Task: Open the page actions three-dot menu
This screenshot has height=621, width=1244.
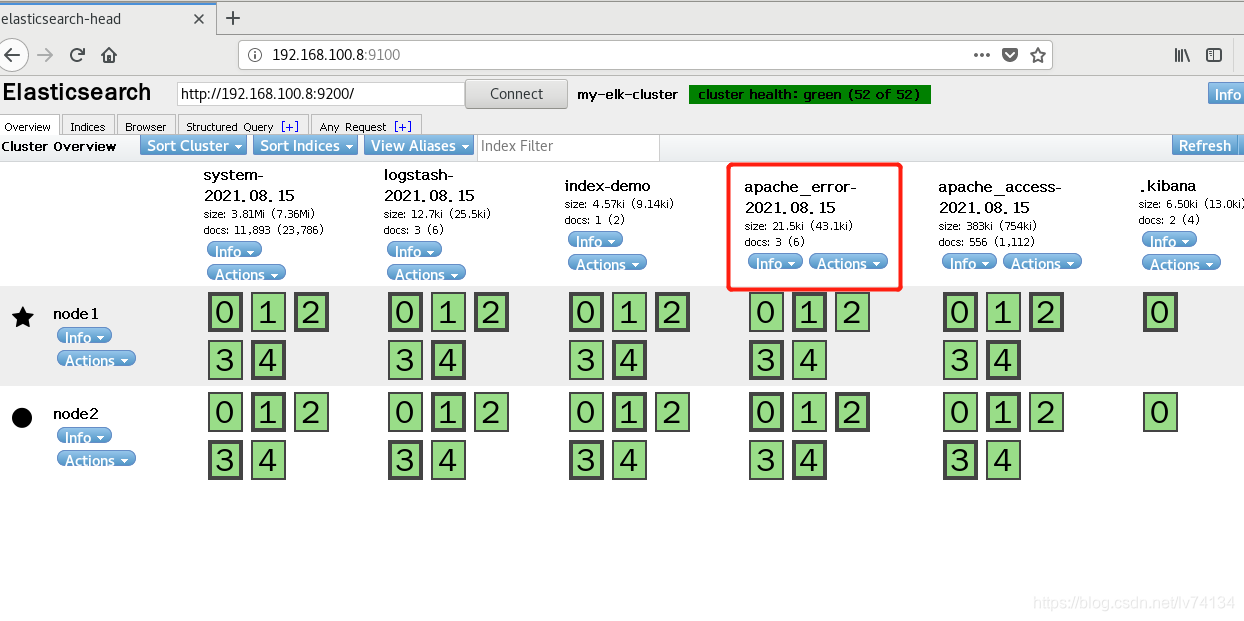Action: tap(982, 55)
